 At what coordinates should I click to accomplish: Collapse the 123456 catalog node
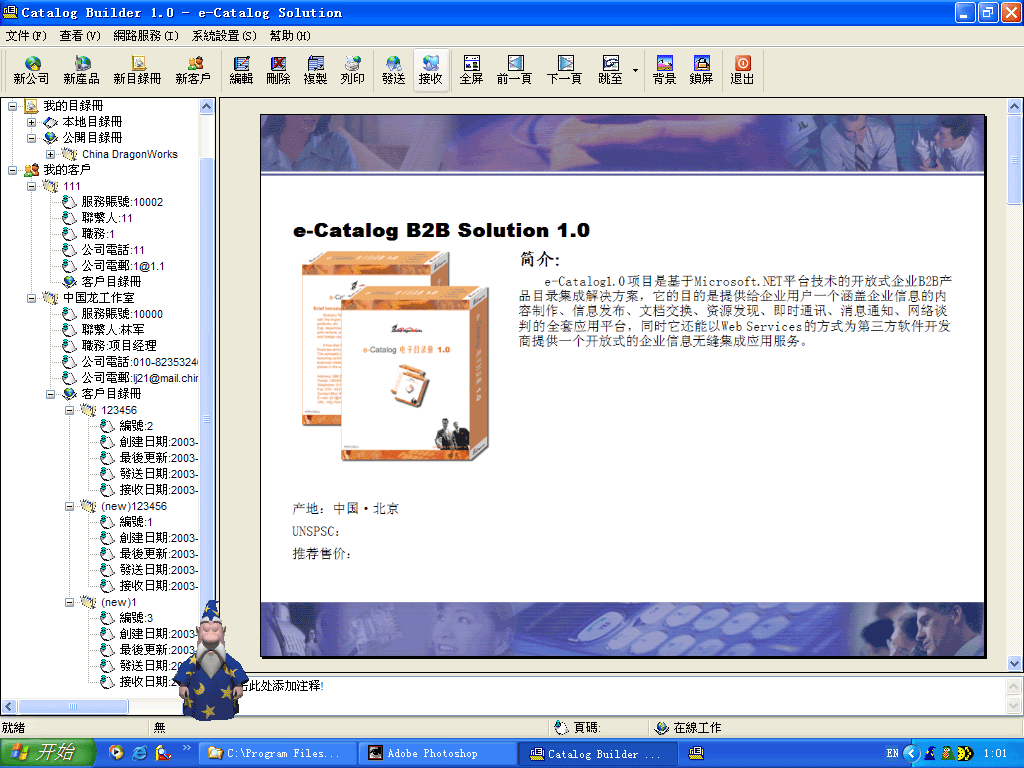click(69, 410)
